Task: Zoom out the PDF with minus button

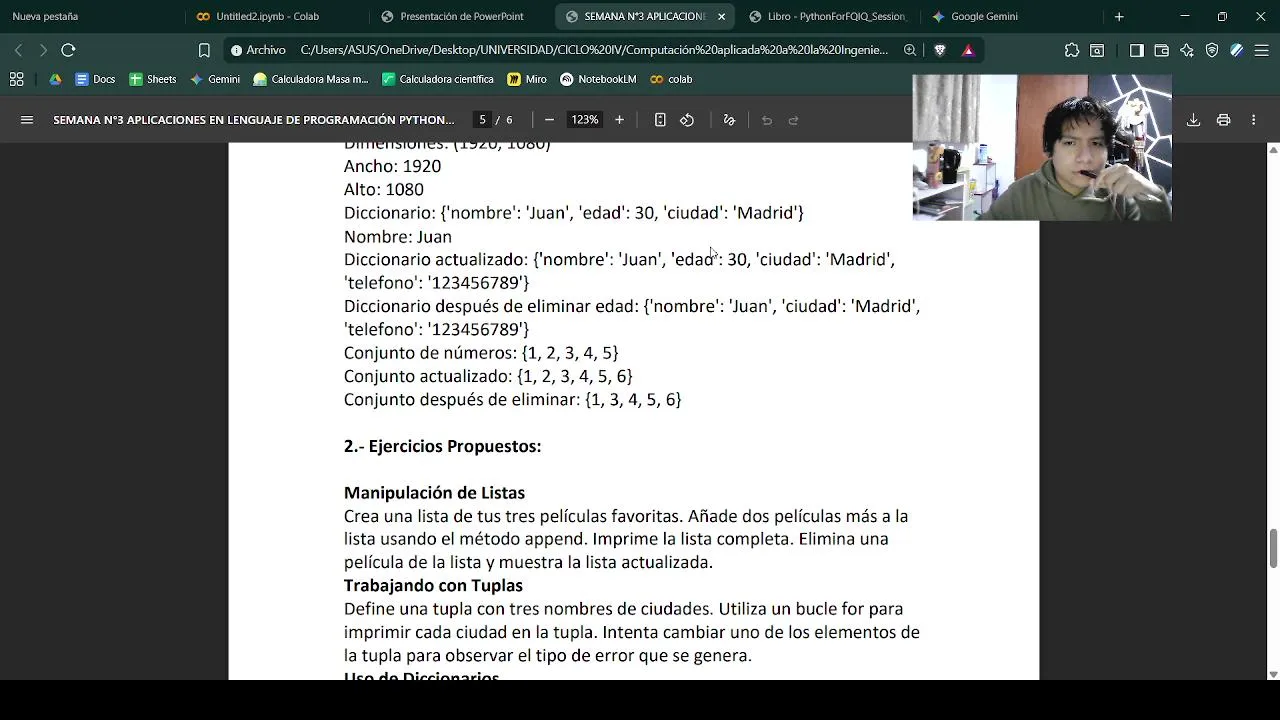Action: (549, 120)
